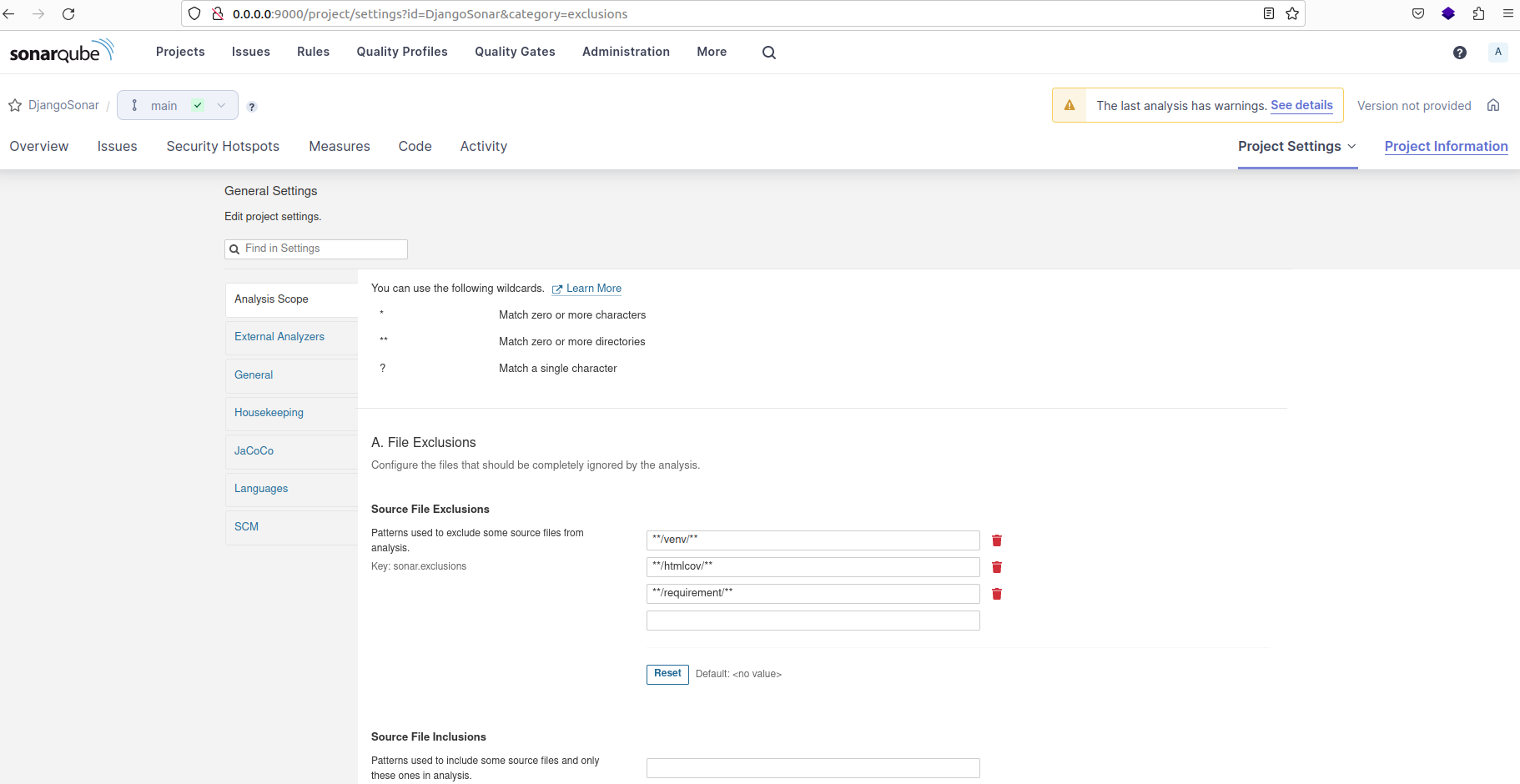Click the Source File Inclusions input field
This screenshot has width=1520, height=784.
[x=813, y=768]
